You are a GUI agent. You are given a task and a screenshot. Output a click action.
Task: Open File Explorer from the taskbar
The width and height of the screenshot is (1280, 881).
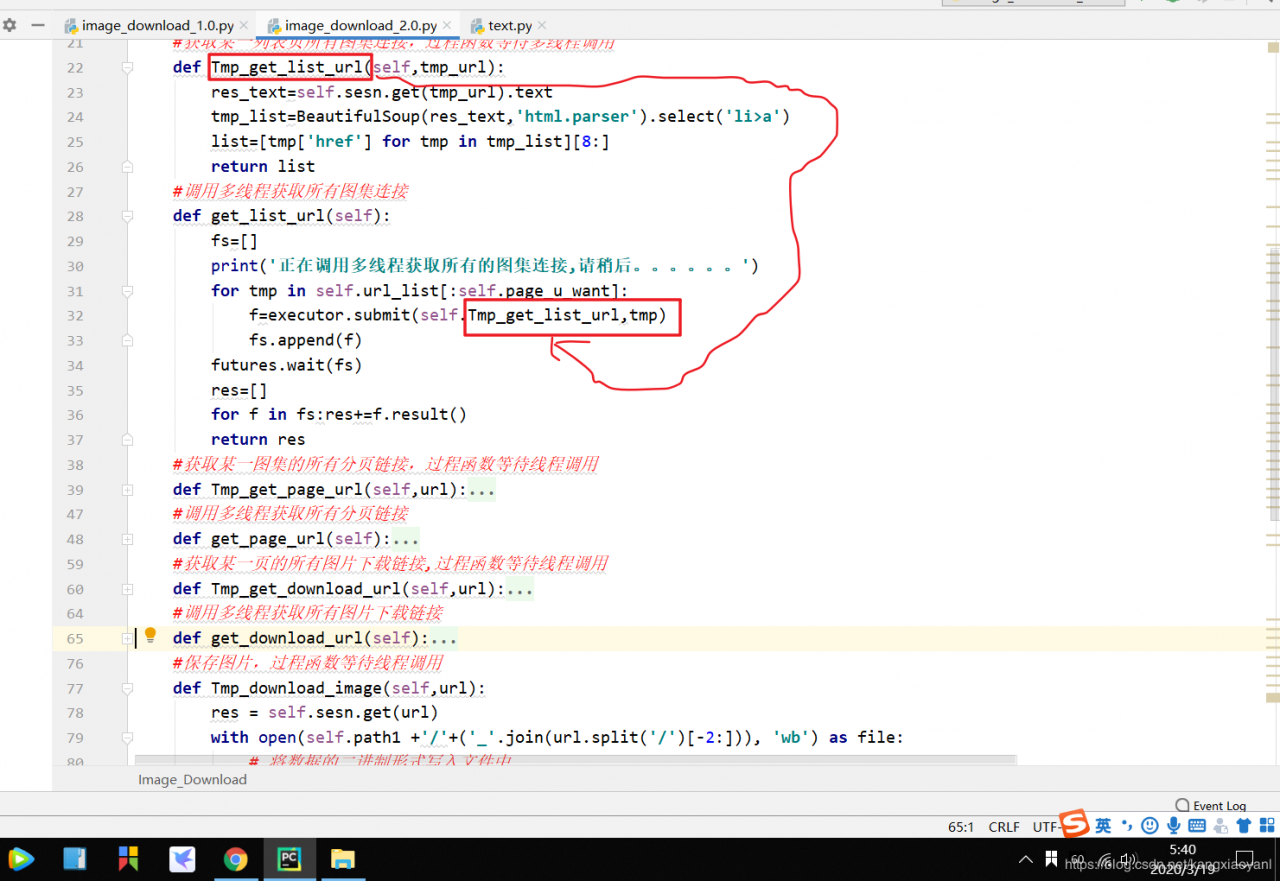(343, 859)
